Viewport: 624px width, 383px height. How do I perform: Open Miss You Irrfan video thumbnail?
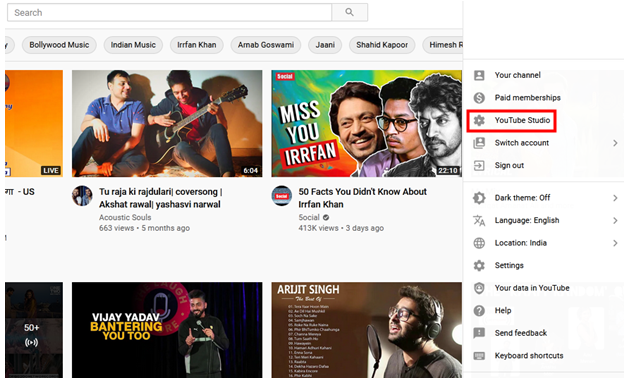click(x=367, y=123)
